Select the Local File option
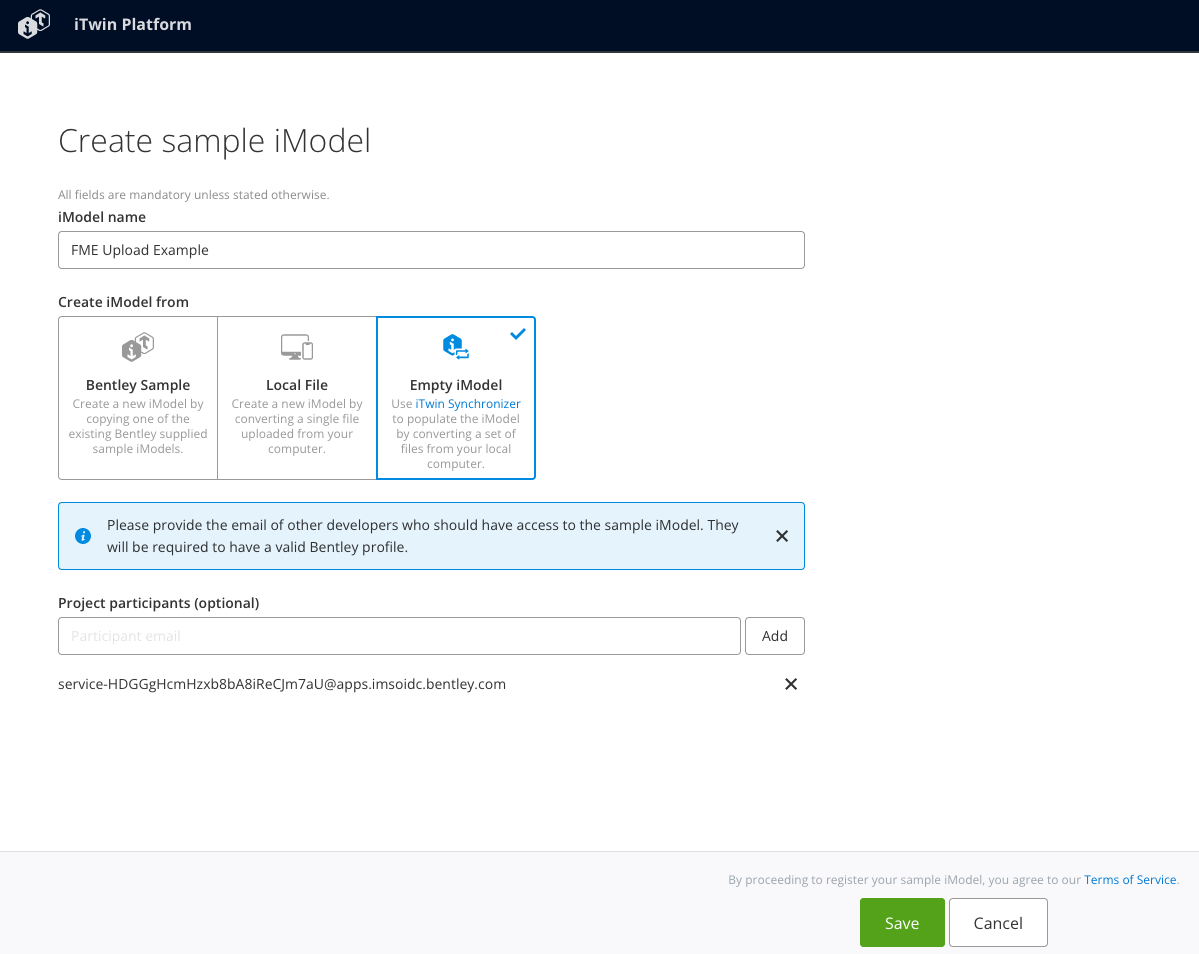1199x954 pixels. click(x=296, y=398)
